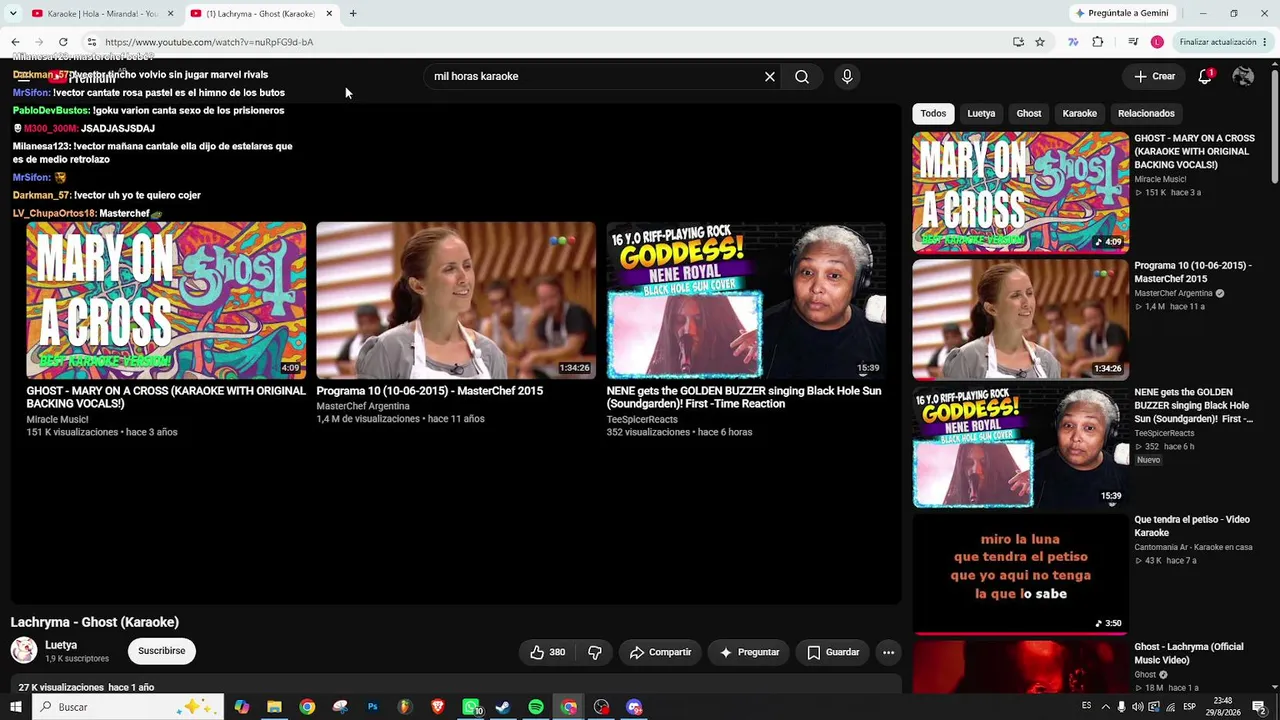Save video with the Guardar button

(x=833, y=652)
